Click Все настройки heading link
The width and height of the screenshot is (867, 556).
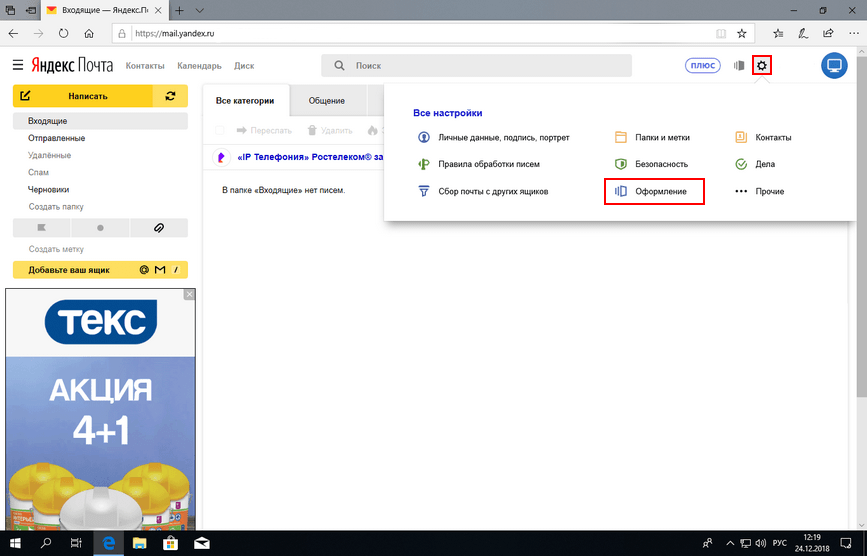(447, 113)
